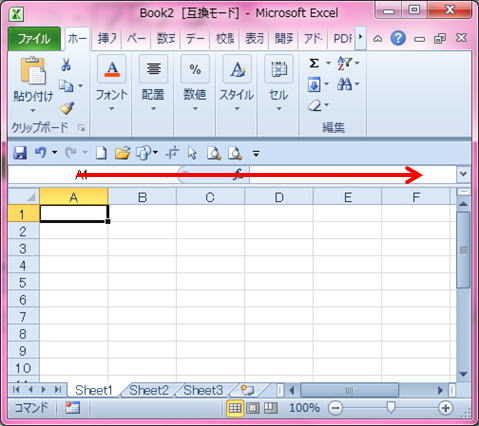This screenshot has height=426, width=479.
Task: Switch to Normal view in status bar
Action: 235,408
